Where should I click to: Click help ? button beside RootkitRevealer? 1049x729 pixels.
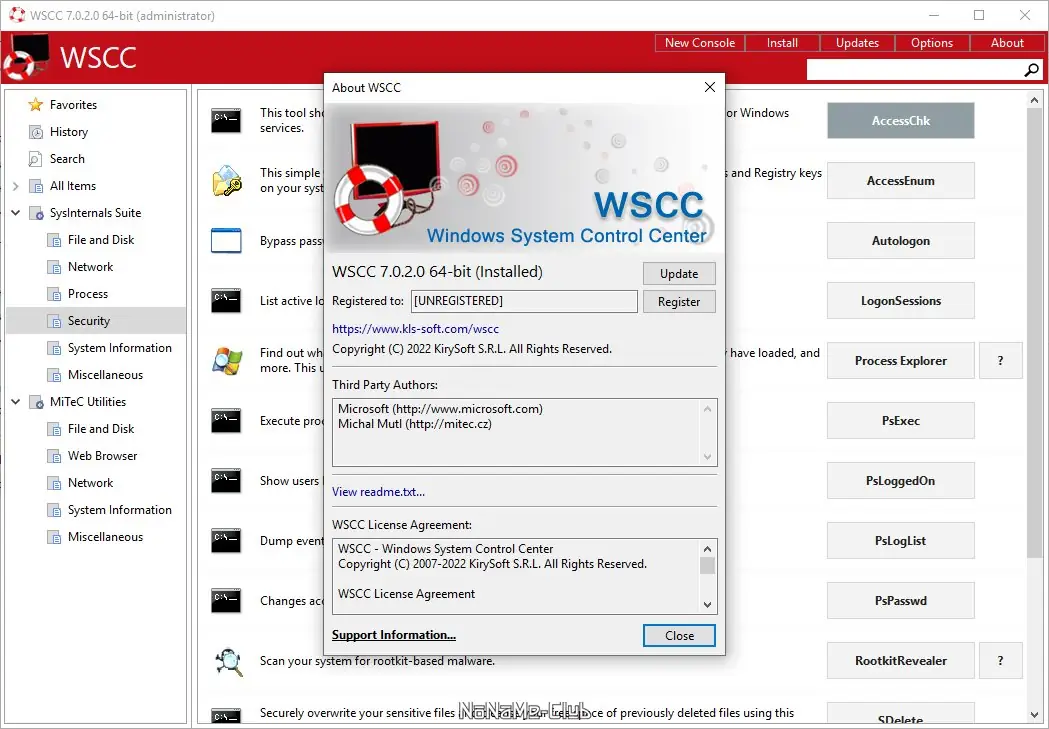click(1000, 661)
